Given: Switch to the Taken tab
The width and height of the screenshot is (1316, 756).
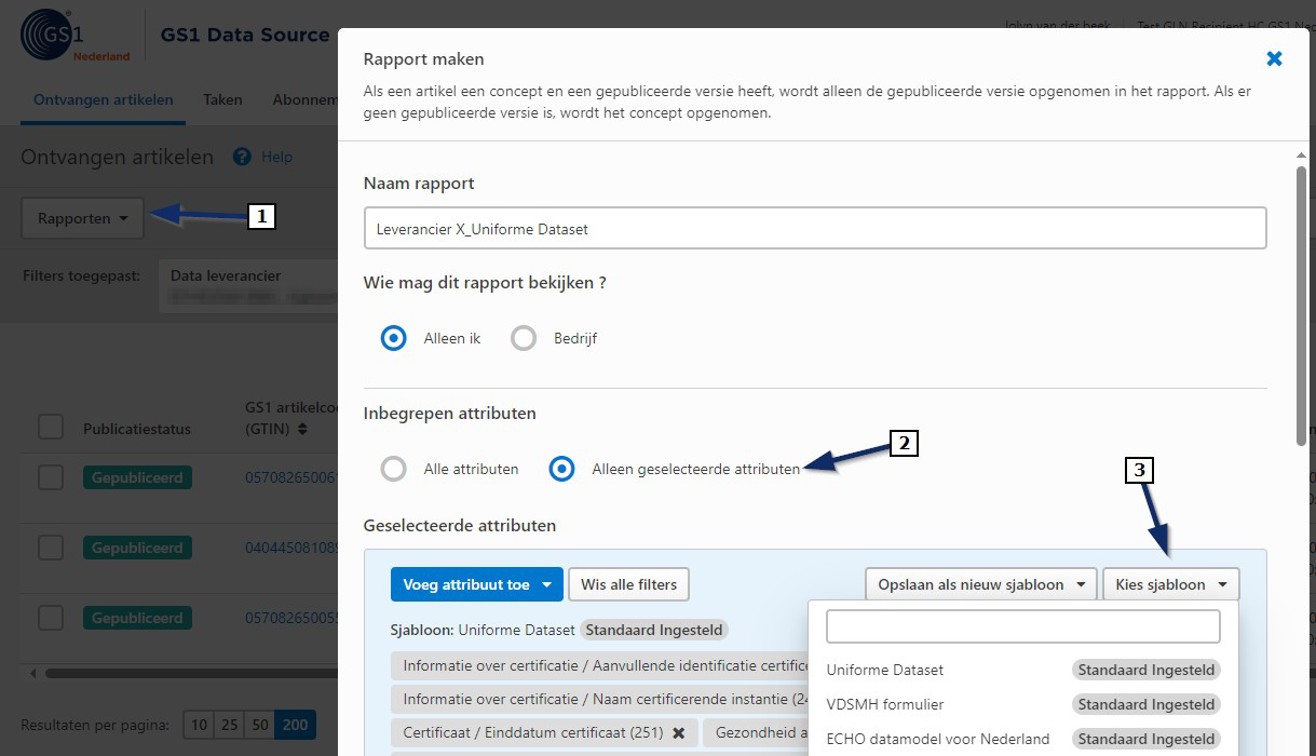Looking at the screenshot, I should [x=222, y=100].
